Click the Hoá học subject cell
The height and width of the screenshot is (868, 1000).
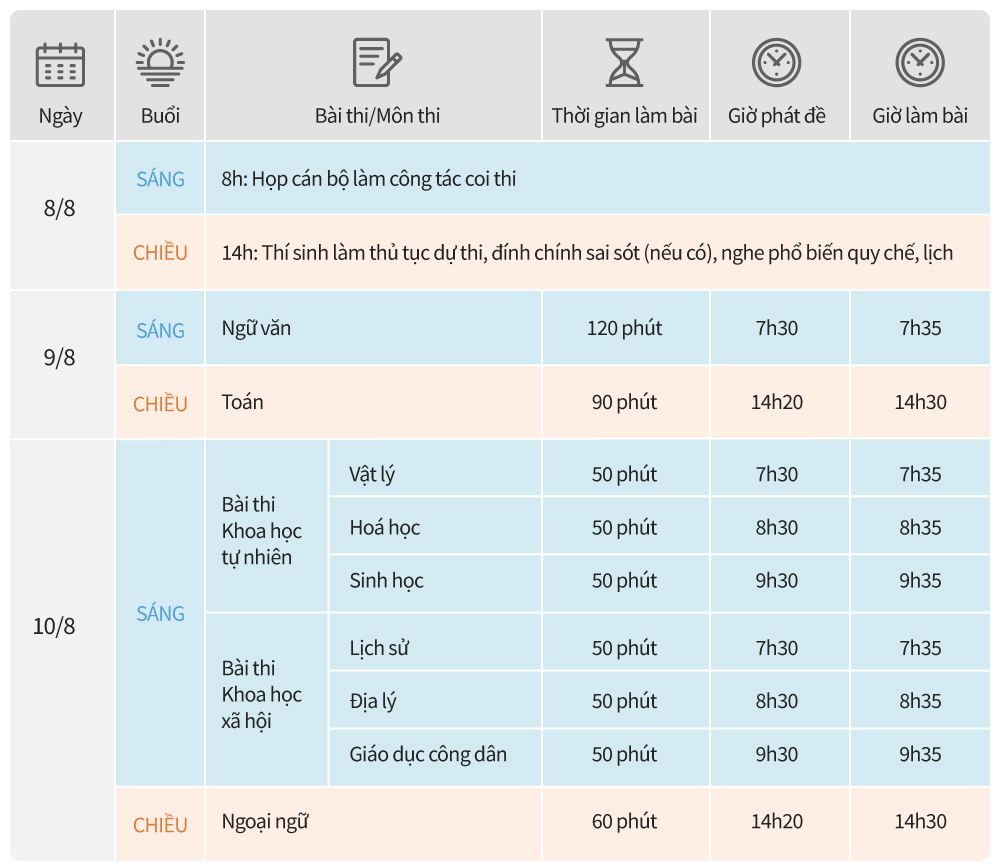point(385,527)
